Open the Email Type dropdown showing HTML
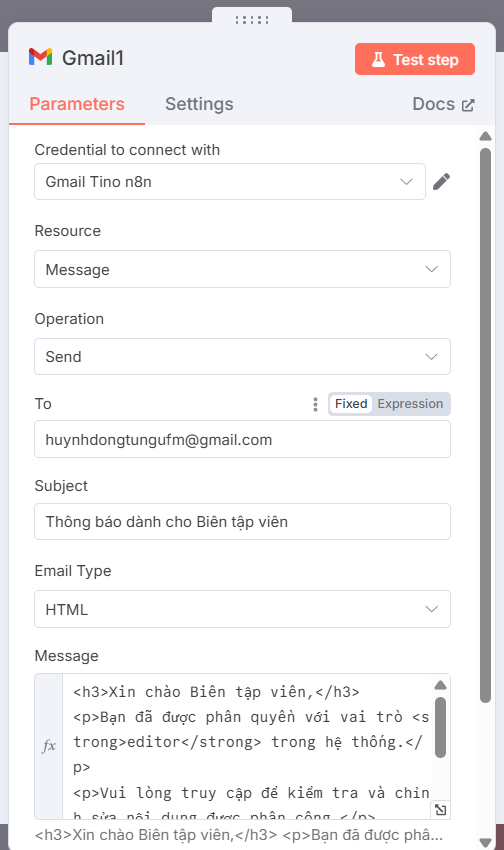 [242, 609]
